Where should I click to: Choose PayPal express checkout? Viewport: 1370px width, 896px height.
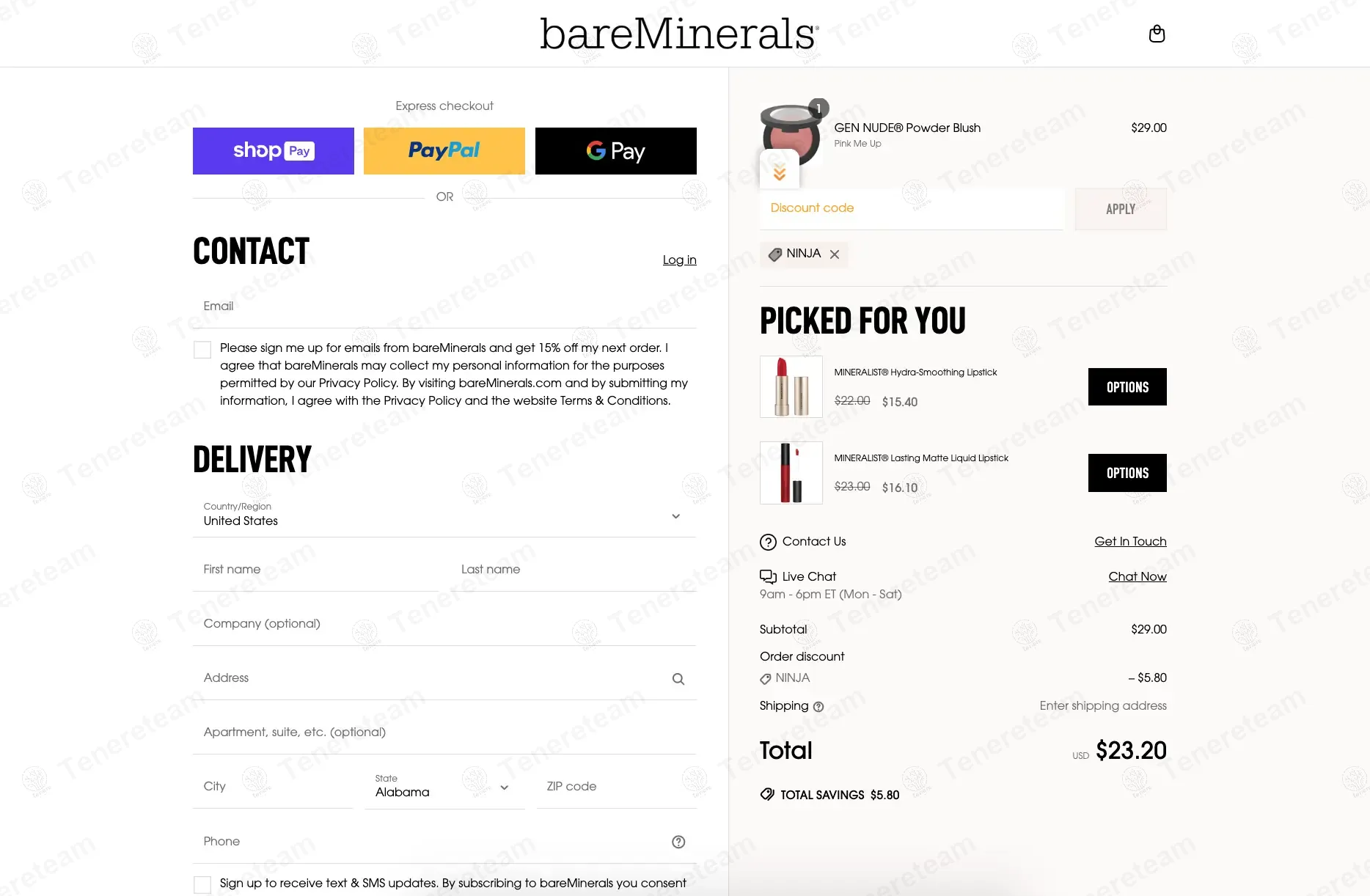click(x=444, y=151)
